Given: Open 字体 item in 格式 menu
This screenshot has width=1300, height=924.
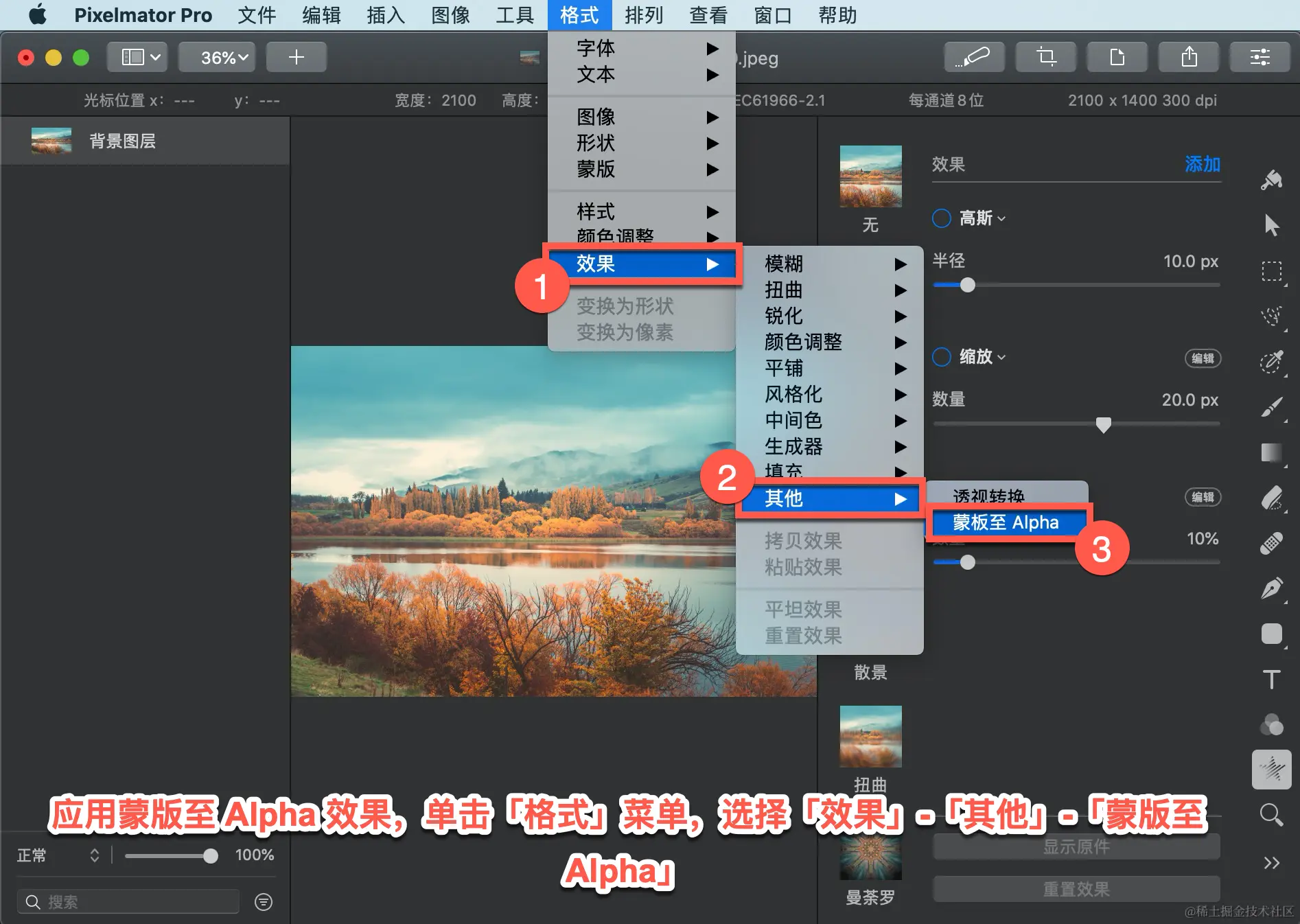Looking at the screenshot, I should pyautogui.click(x=642, y=48).
